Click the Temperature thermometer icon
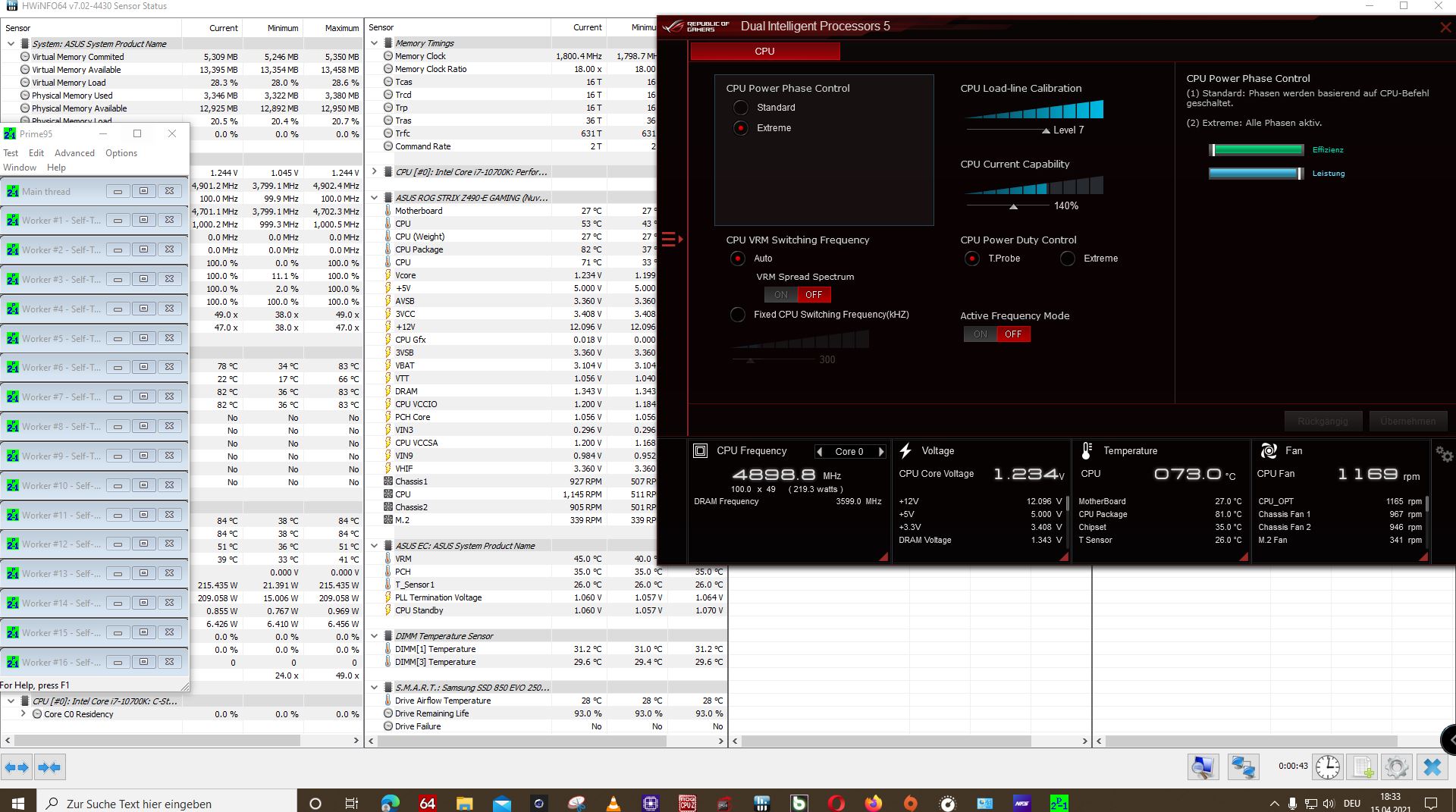This screenshot has height=812, width=1456. [x=1086, y=450]
